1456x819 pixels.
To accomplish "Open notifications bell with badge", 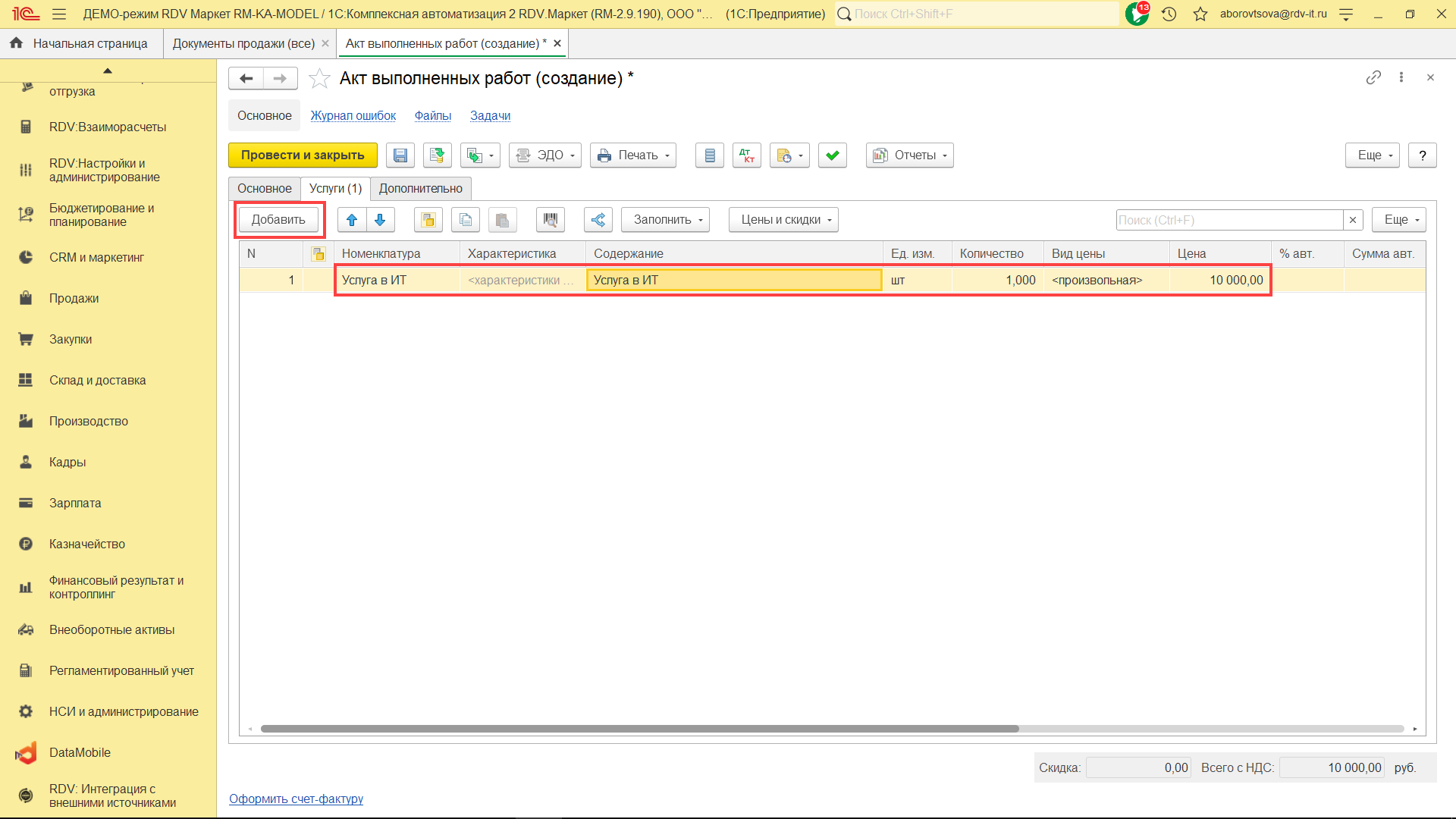I will click(1137, 14).
